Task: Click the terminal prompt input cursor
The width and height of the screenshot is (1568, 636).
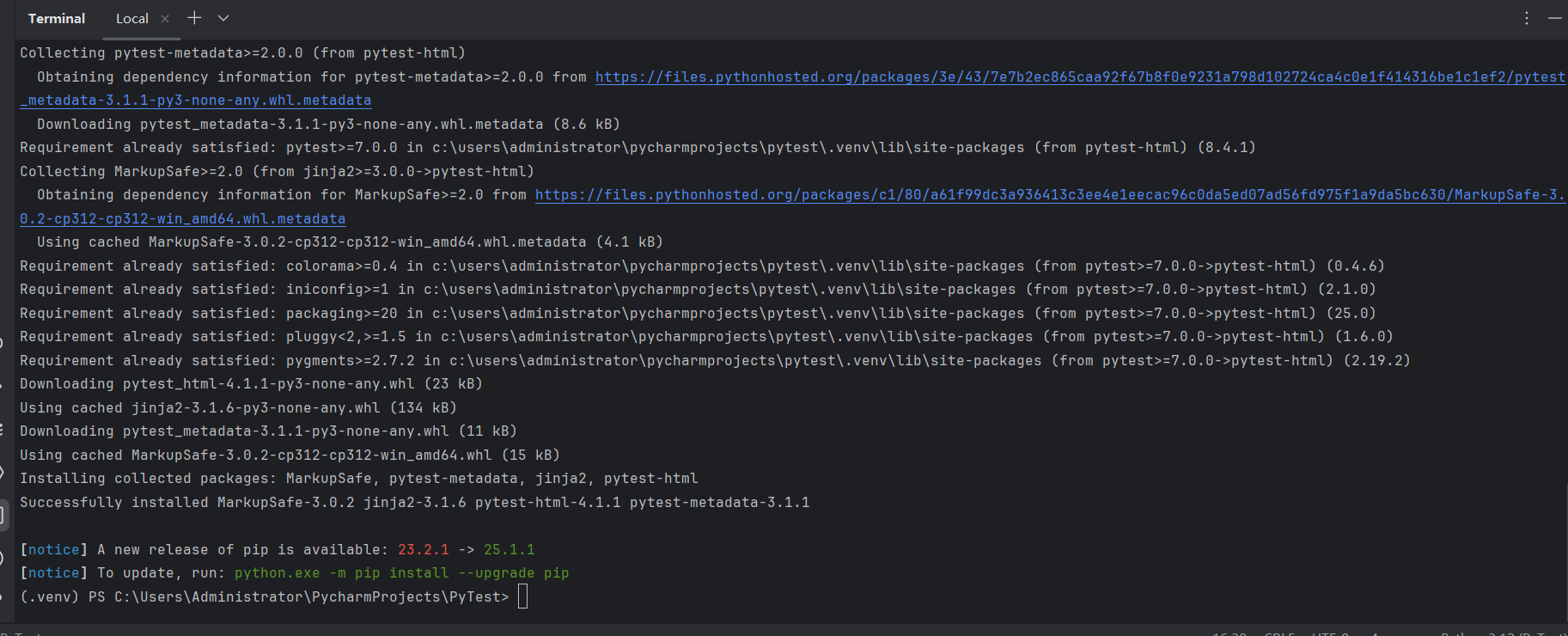Action: (523, 596)
